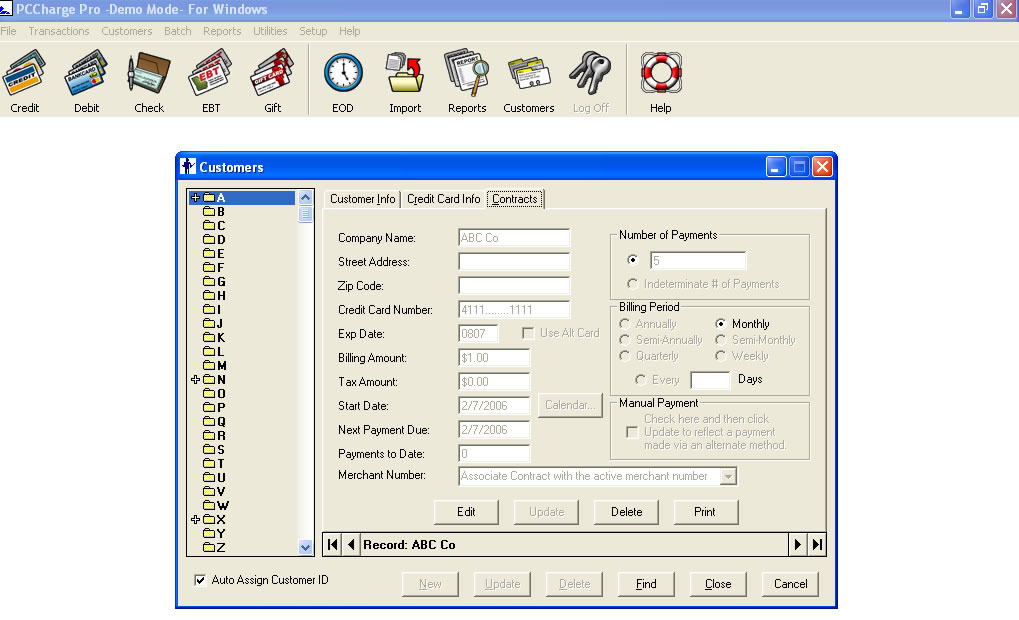Click tree scrollbar down arrow

(305, 547)
